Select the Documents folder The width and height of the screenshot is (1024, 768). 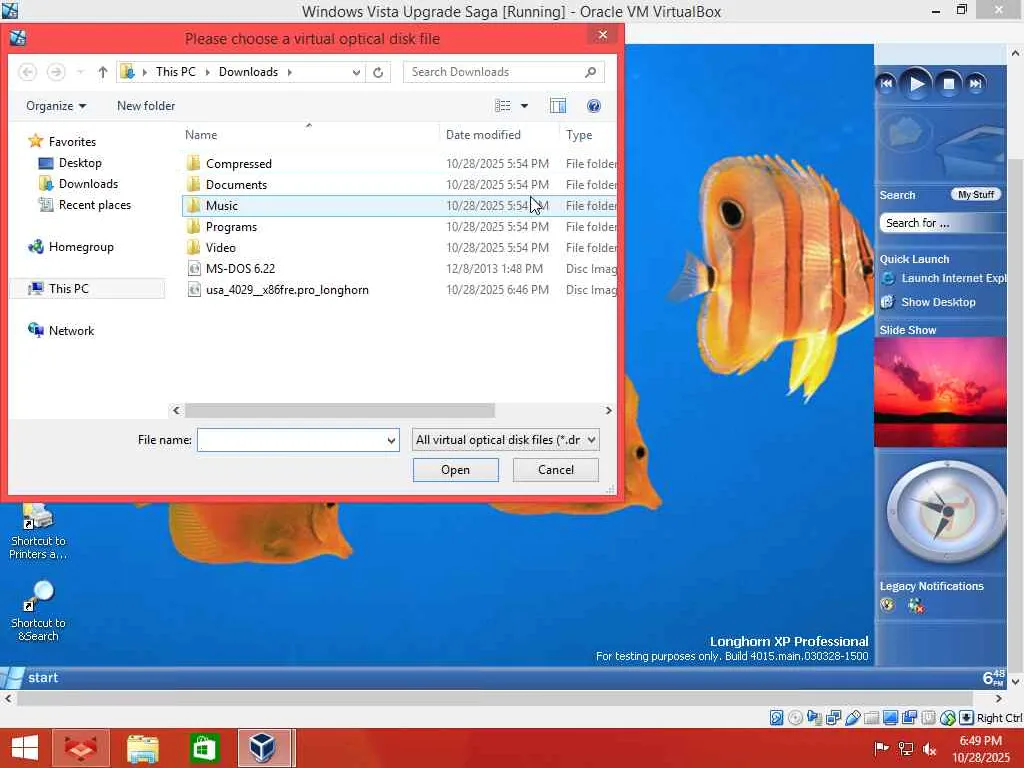point(398,184)
